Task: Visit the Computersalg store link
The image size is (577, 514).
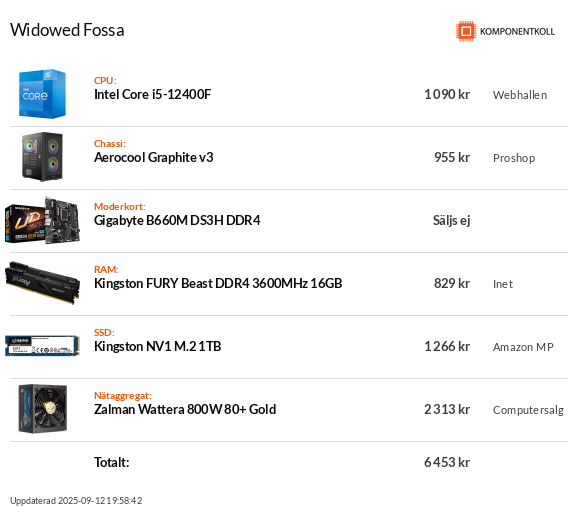Action: pos(528,410)
